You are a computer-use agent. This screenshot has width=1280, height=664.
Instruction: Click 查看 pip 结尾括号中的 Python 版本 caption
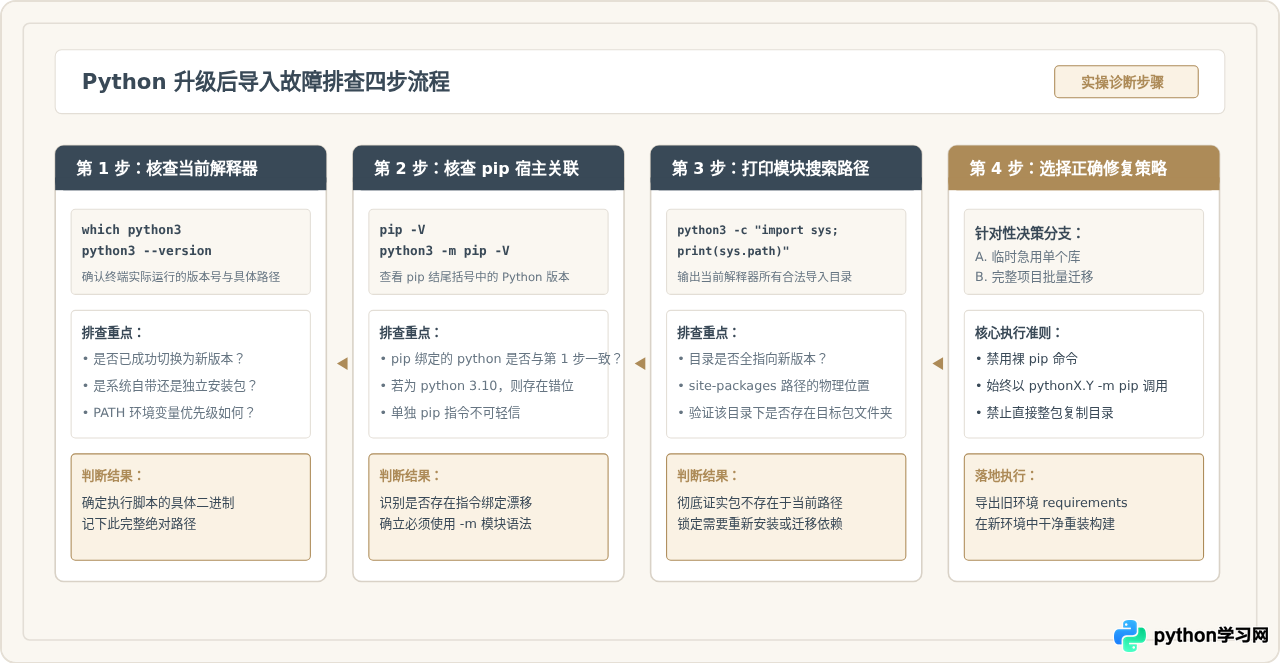pyautogui.click(x=474, y=276)
